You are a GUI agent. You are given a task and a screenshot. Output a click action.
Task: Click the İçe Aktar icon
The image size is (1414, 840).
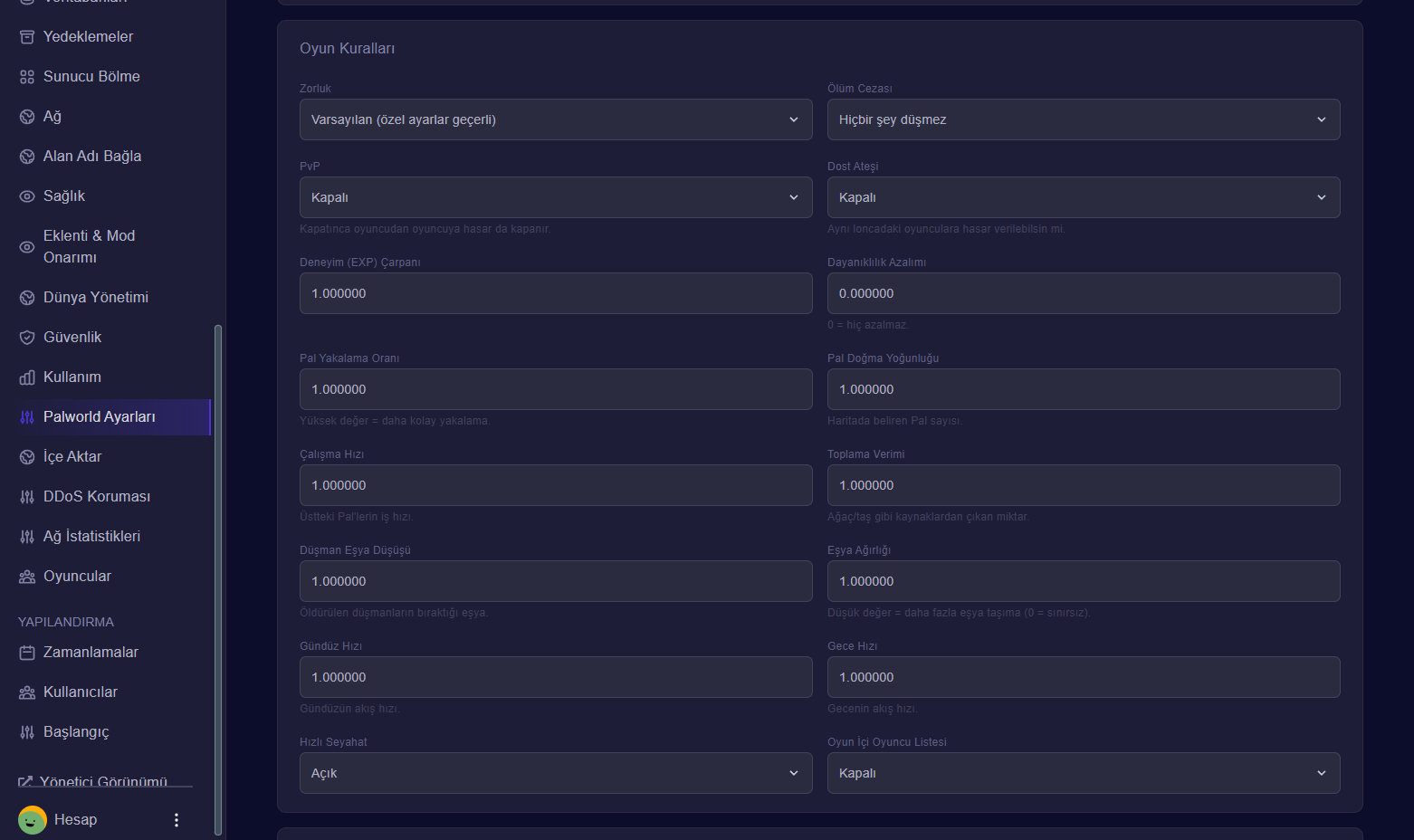click(x=27, y=457)
